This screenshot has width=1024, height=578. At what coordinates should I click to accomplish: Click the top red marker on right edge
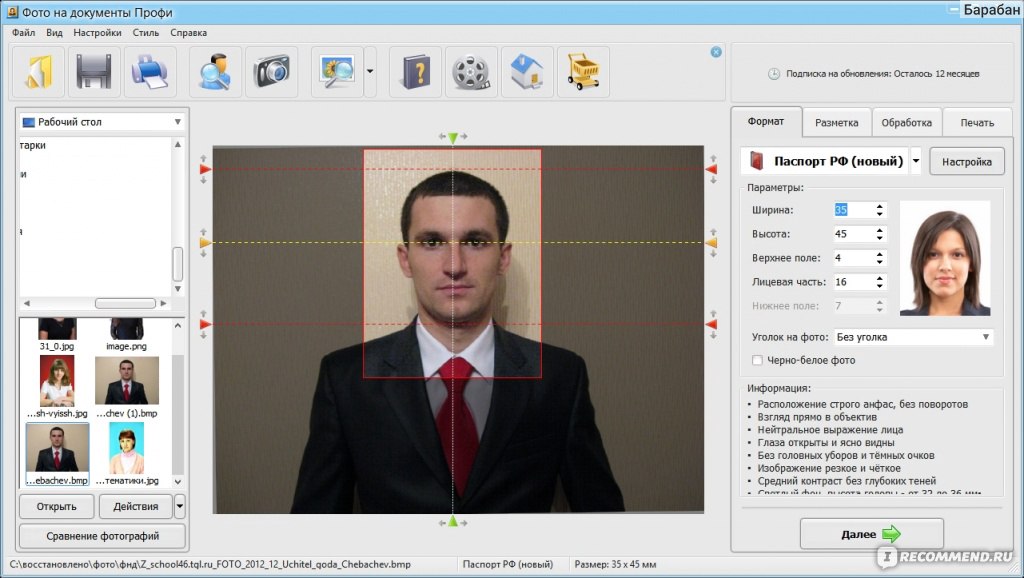click(x=712, y=169)
